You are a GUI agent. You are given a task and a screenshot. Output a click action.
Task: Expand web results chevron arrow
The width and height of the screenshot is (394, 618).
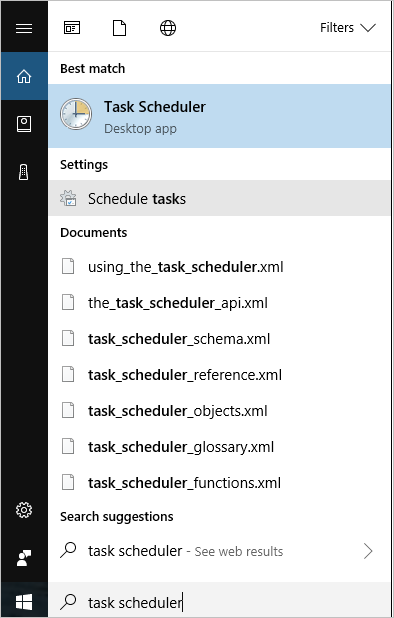[x=368, y=551]
